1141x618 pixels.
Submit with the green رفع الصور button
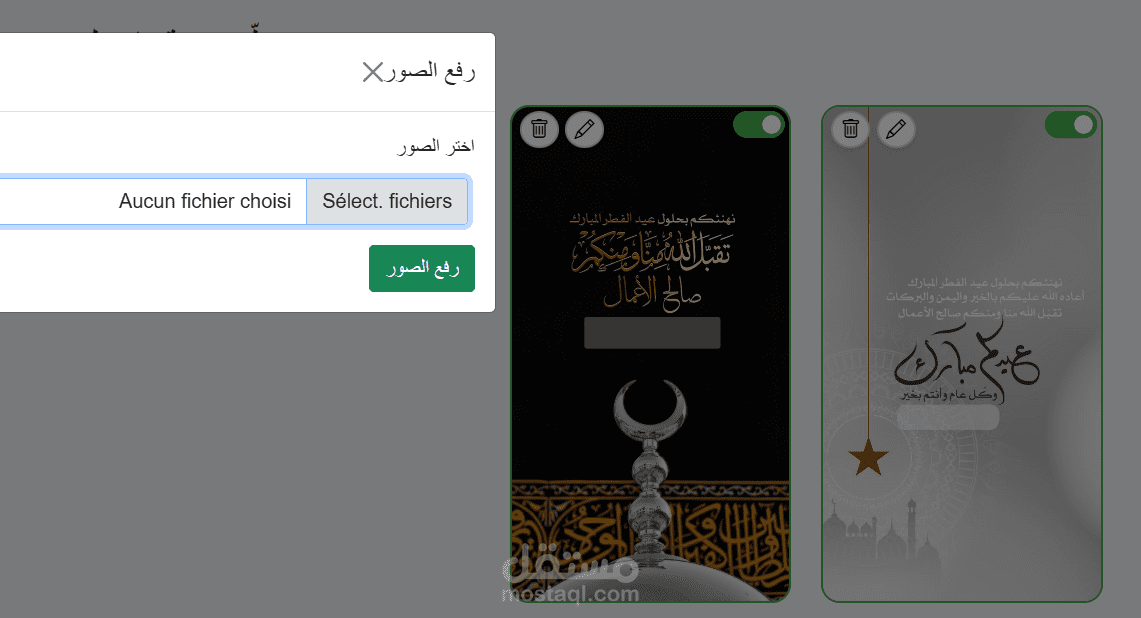pyautogui.click(x=422, y=269)
